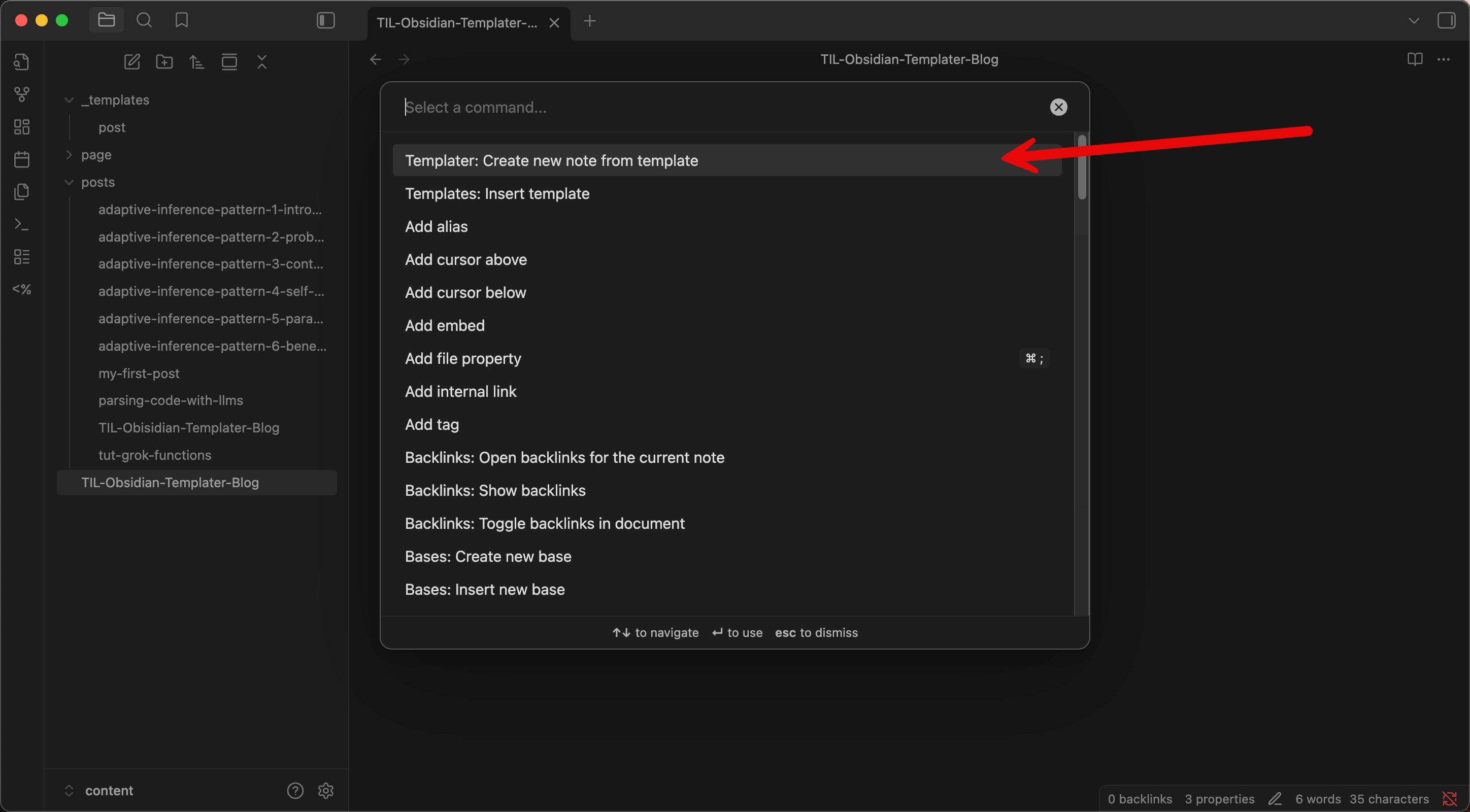Open the graph view from the ribbon

22,94
